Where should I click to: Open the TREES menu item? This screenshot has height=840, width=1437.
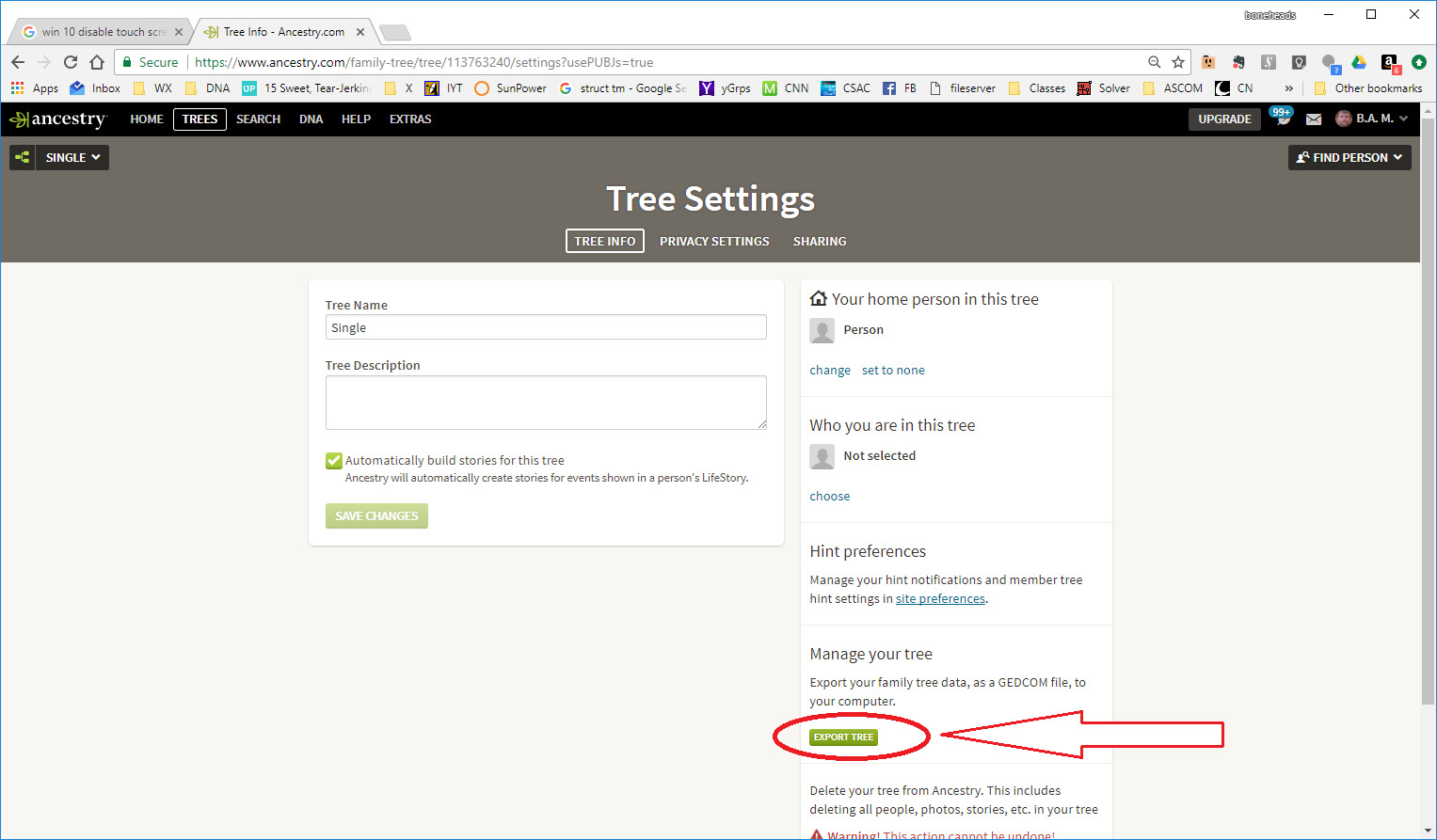coord(200,119)
